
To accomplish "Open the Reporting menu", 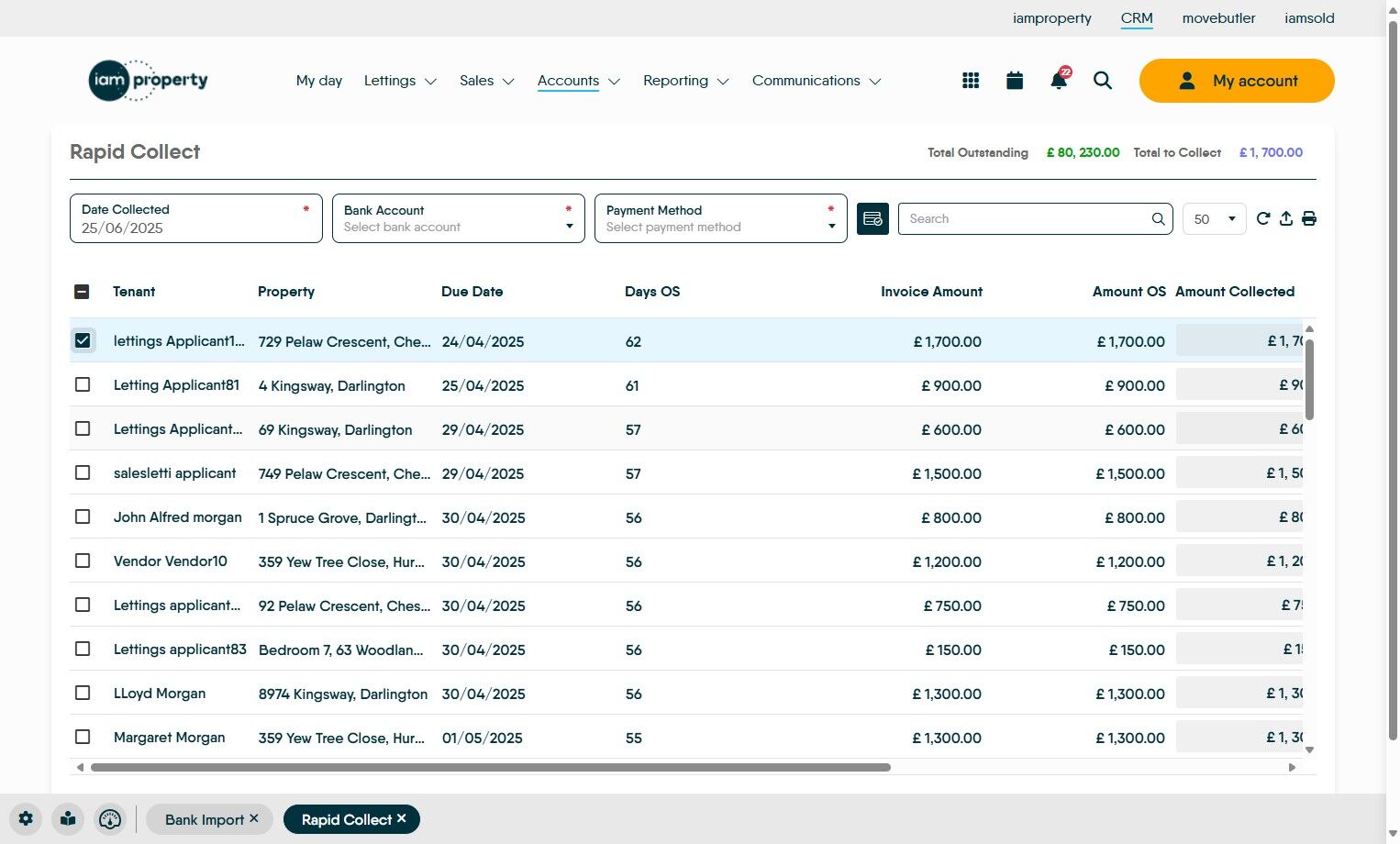I will (685, 81).
